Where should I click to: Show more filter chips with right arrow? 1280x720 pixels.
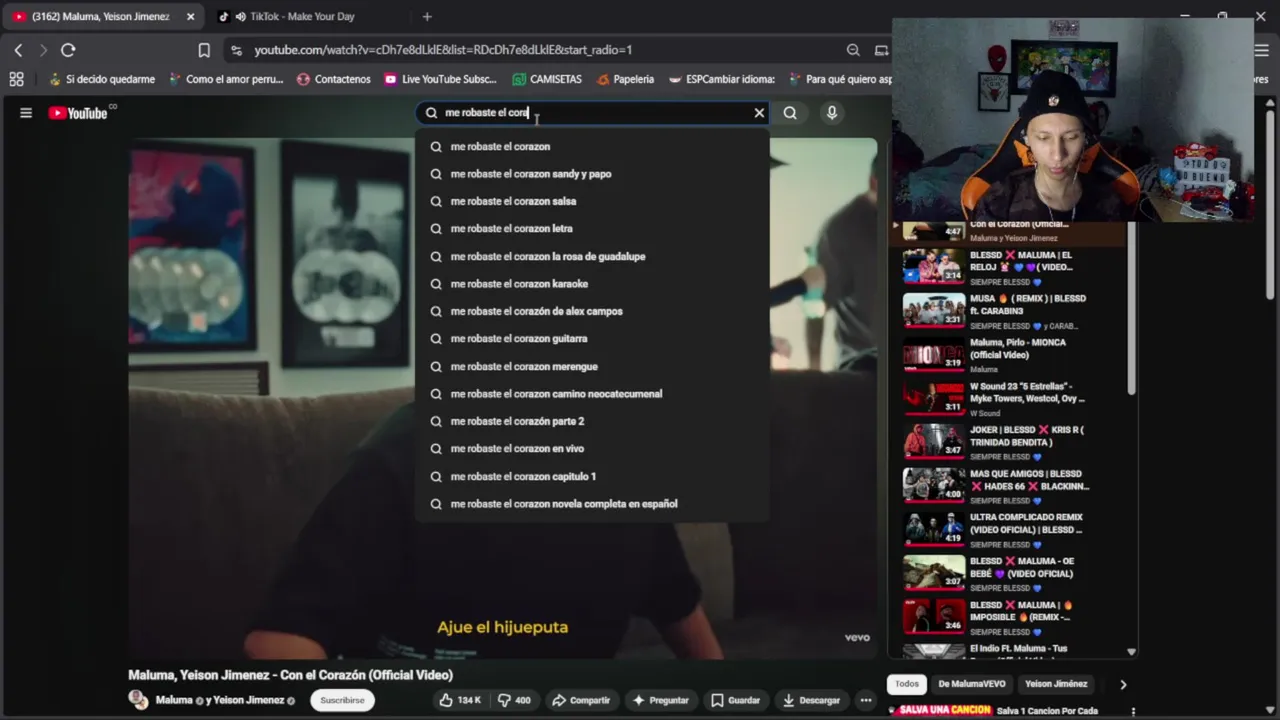click(x=1123, y=684)
